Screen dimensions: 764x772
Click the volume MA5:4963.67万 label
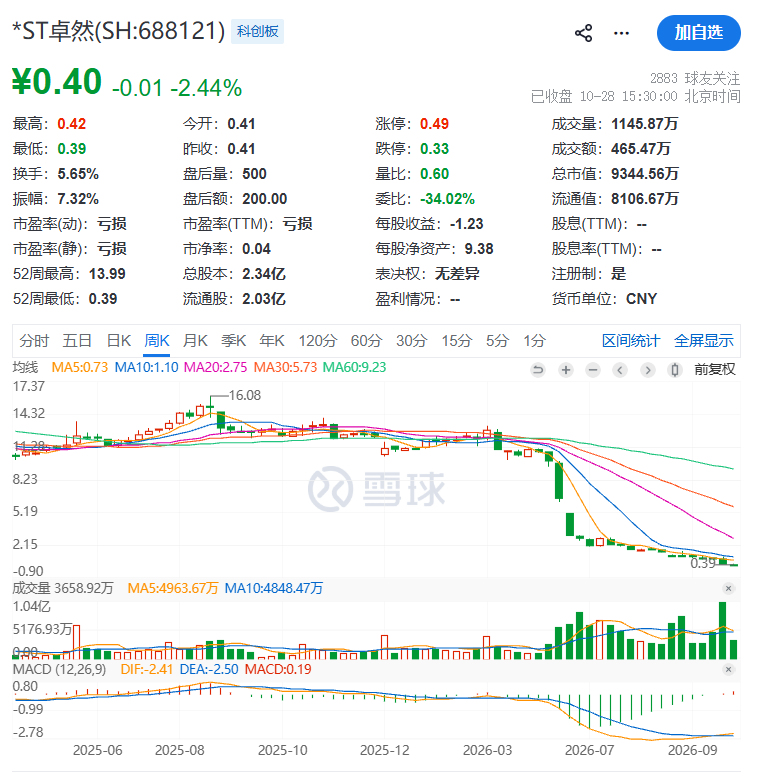173,588
